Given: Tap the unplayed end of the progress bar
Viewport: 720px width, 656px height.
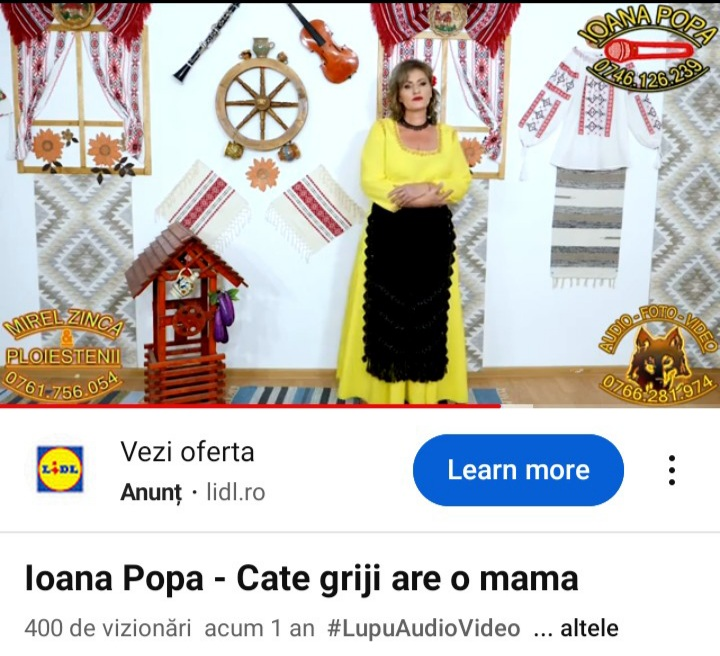Looking at the screenshot, I should point(610,406).
